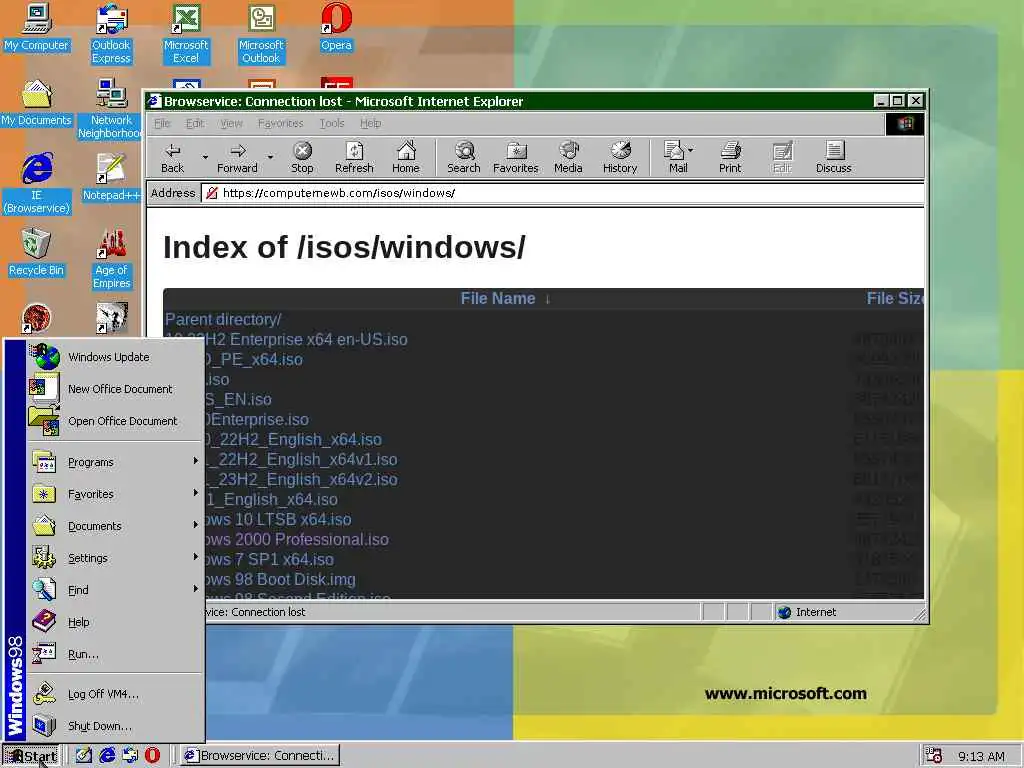
Task: Expand Settings submenu in Start menu
Action: (x=115, y=558)
